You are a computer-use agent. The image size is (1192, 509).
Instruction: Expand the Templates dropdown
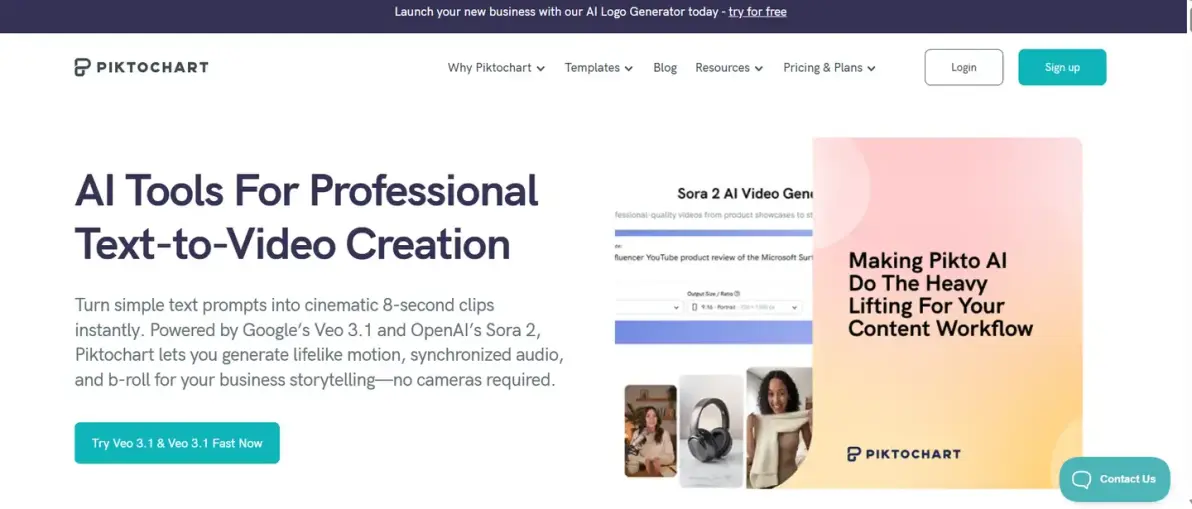click(598, 68)
